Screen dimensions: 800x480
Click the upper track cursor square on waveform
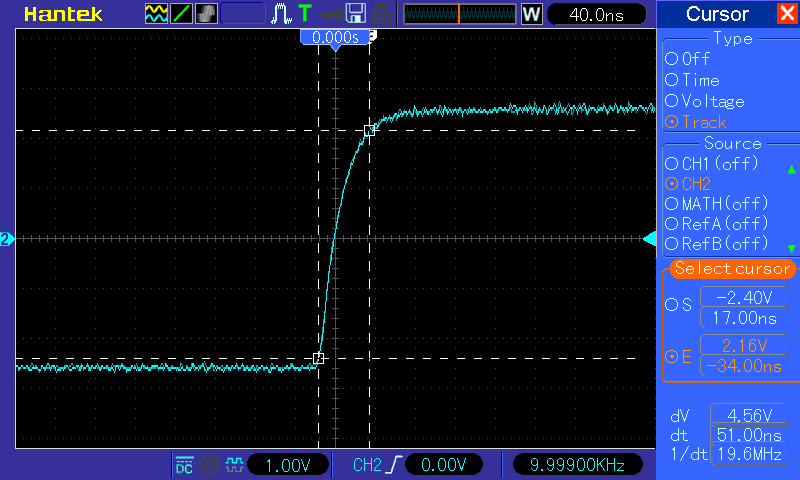pos(369,131)
